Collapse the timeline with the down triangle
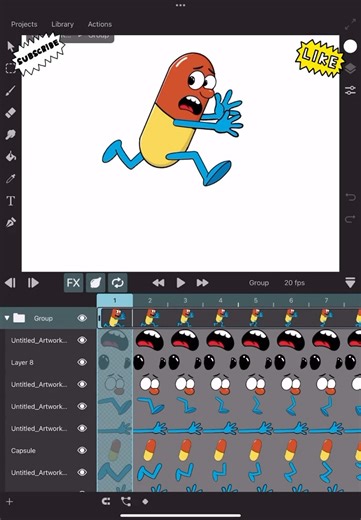361x520 pixels. pos(350,283)
